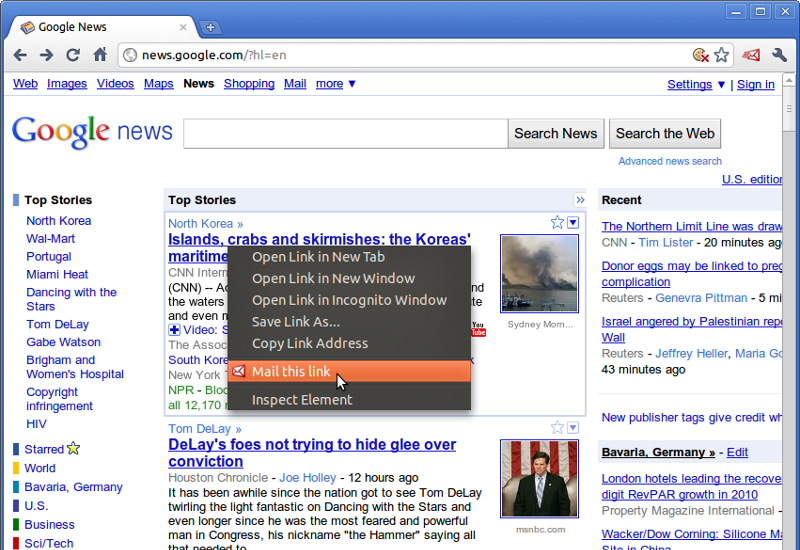Open the Tim Lister author link
Image resolution: width=800 pixels, height=550 pixels.
coord(666,242)
